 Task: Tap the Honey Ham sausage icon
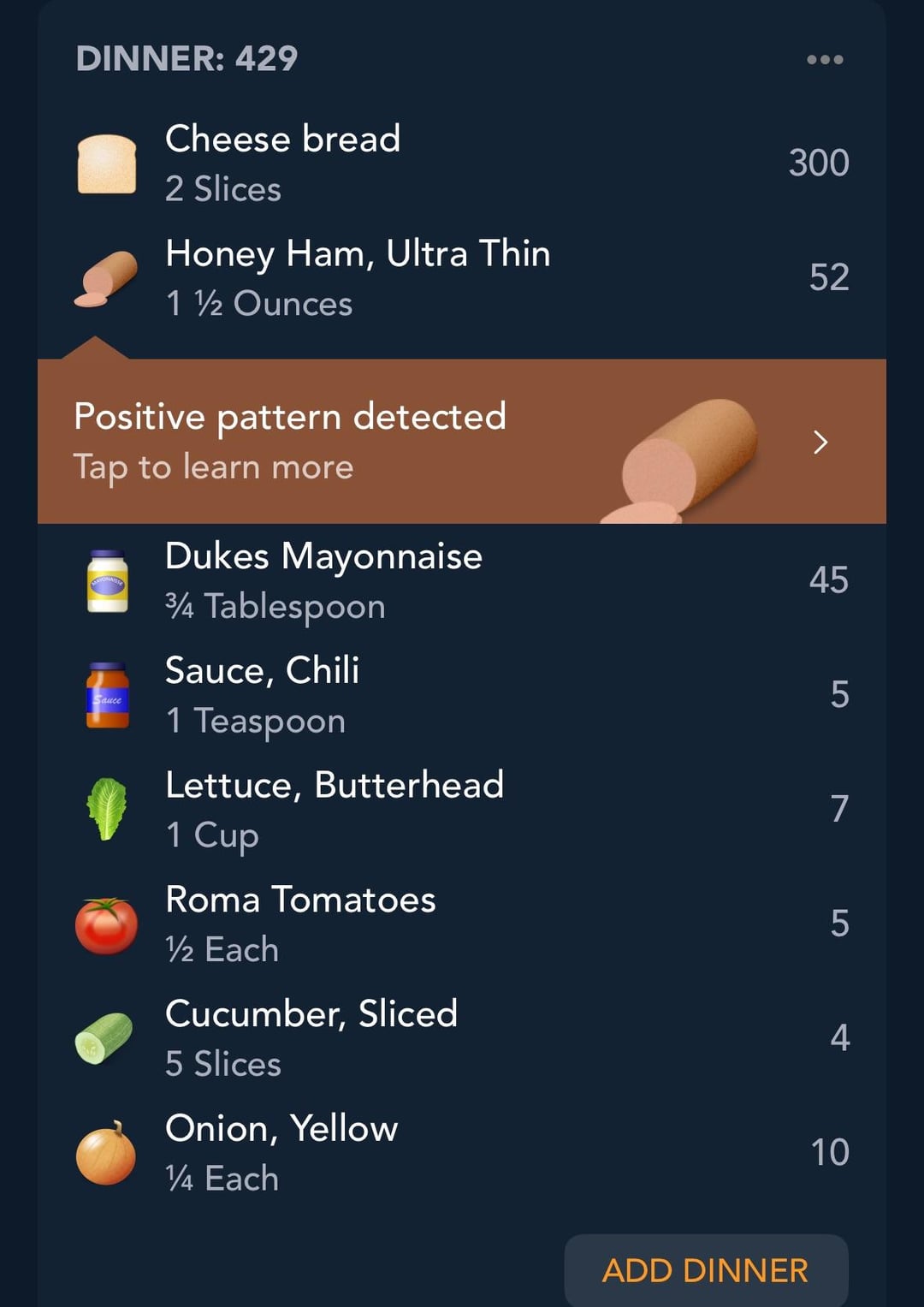click(106, 278)
